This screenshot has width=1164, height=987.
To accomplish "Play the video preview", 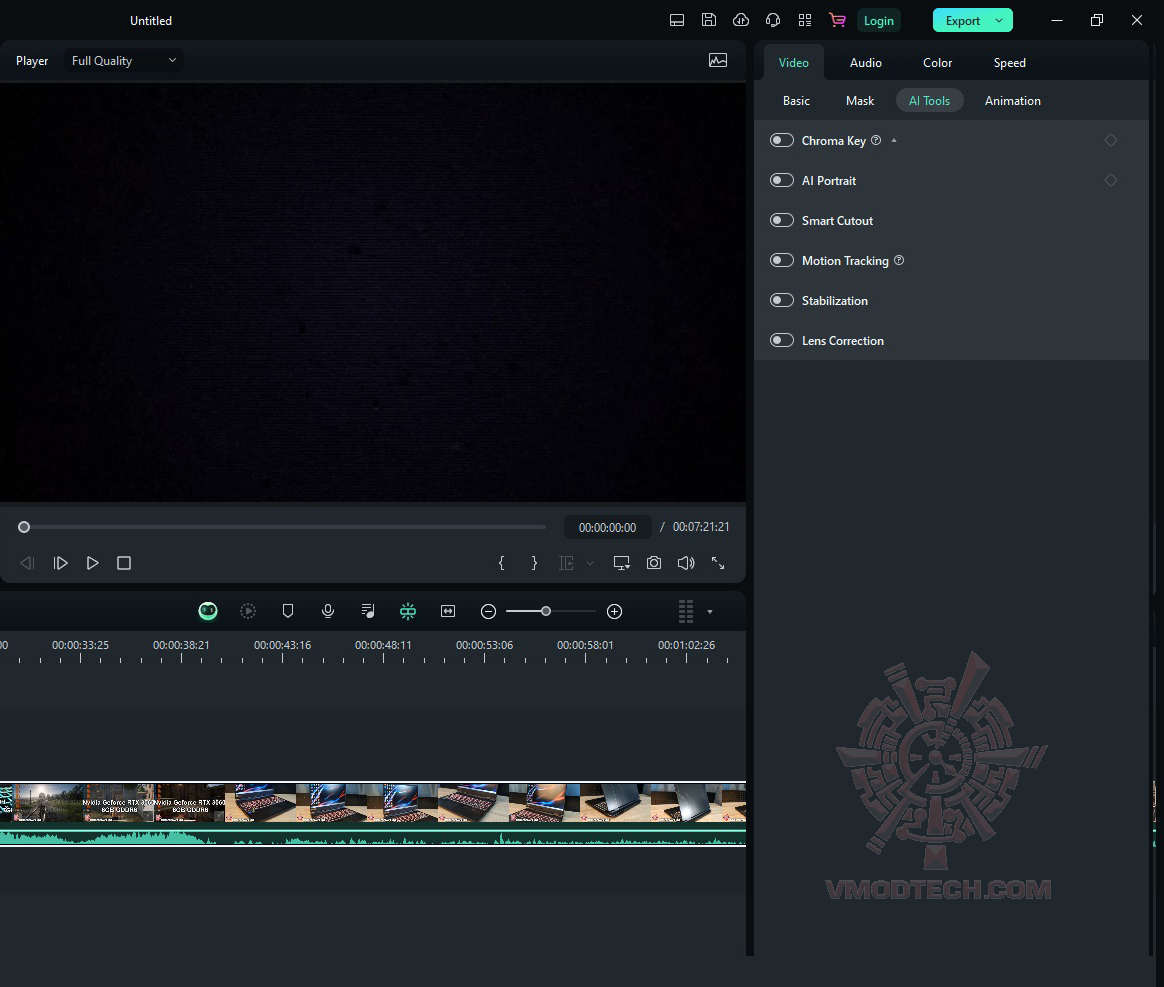I will (x=92, y=563).
